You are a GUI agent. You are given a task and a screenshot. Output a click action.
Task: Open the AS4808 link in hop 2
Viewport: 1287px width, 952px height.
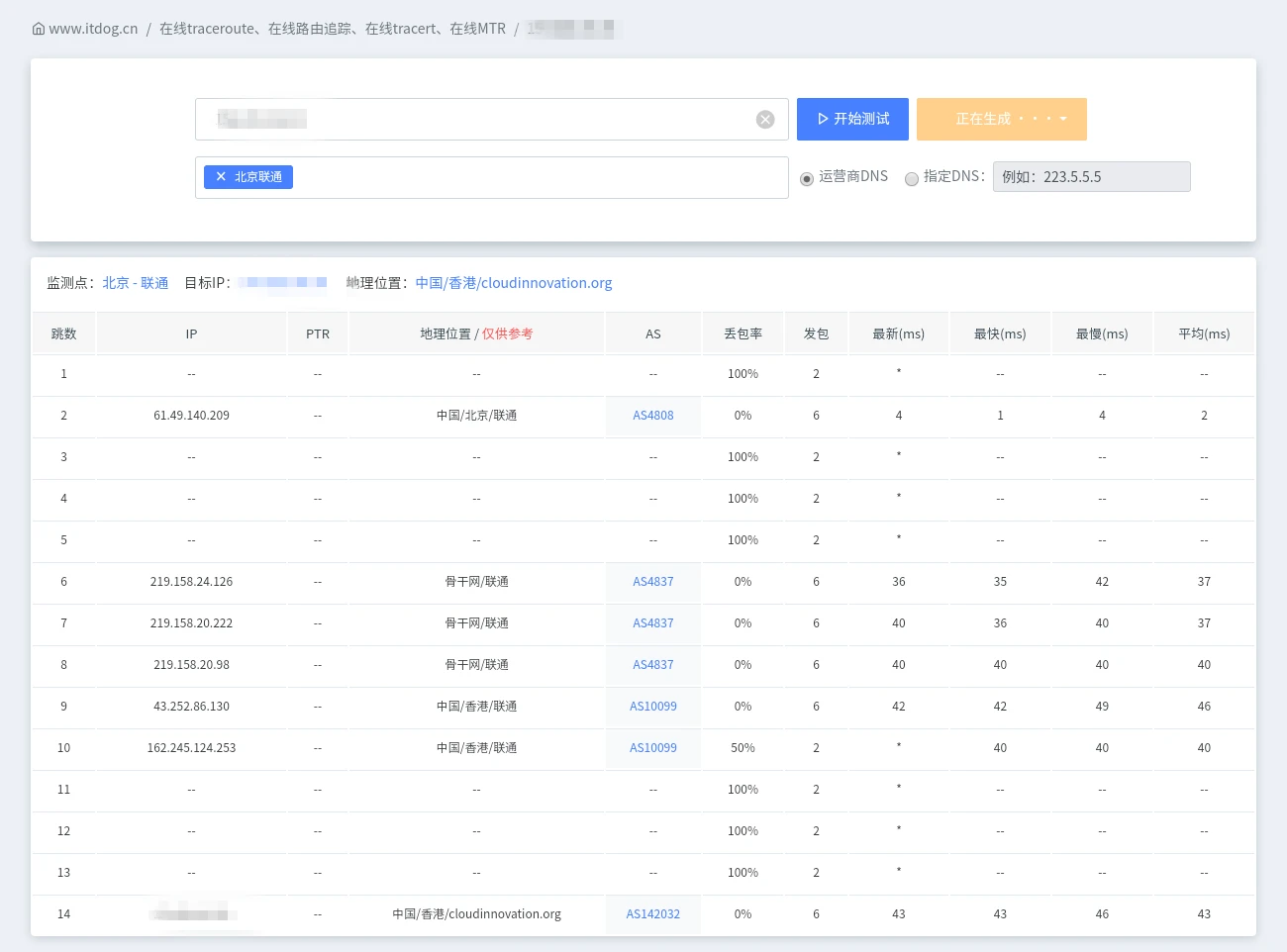[652, 416]
